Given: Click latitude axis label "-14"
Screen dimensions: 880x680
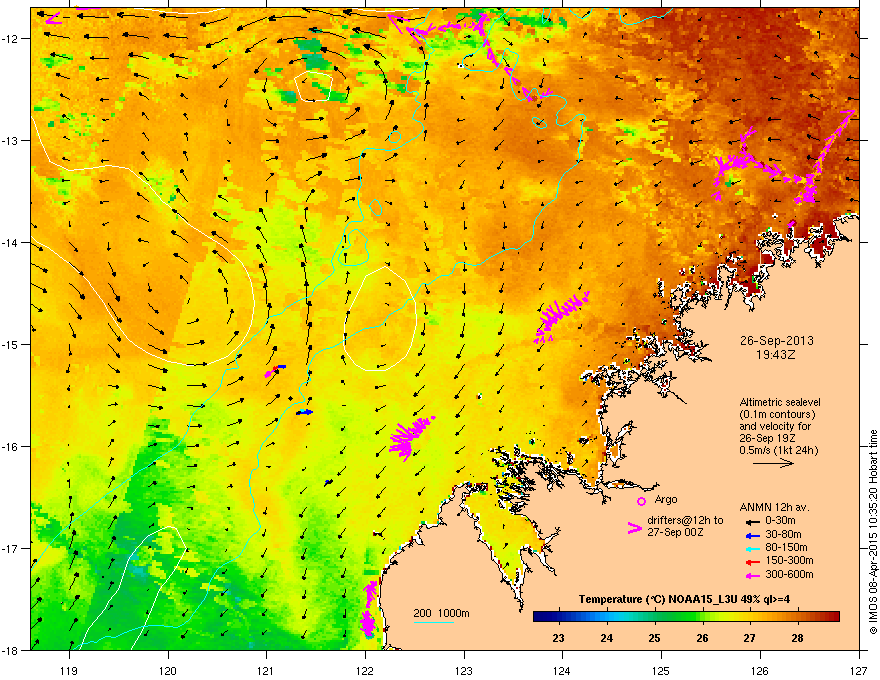Looking at the screenshot, I should (10, 242).
